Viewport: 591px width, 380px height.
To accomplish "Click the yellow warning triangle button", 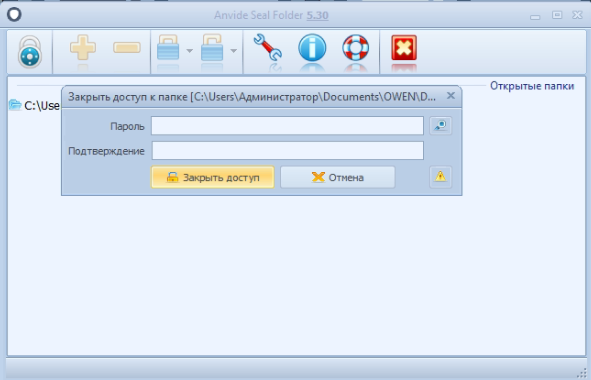I will click(x=440, y=177).
